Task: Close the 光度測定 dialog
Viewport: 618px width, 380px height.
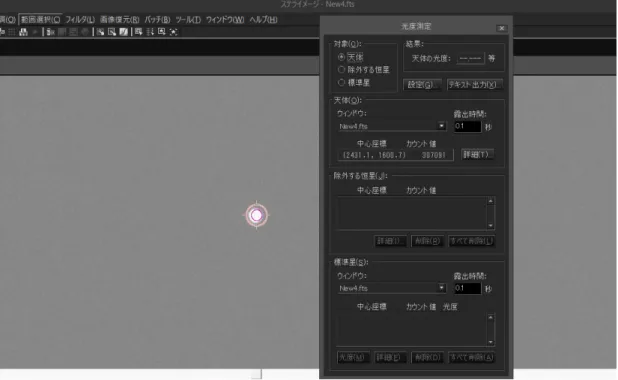Action: (501, 28)
